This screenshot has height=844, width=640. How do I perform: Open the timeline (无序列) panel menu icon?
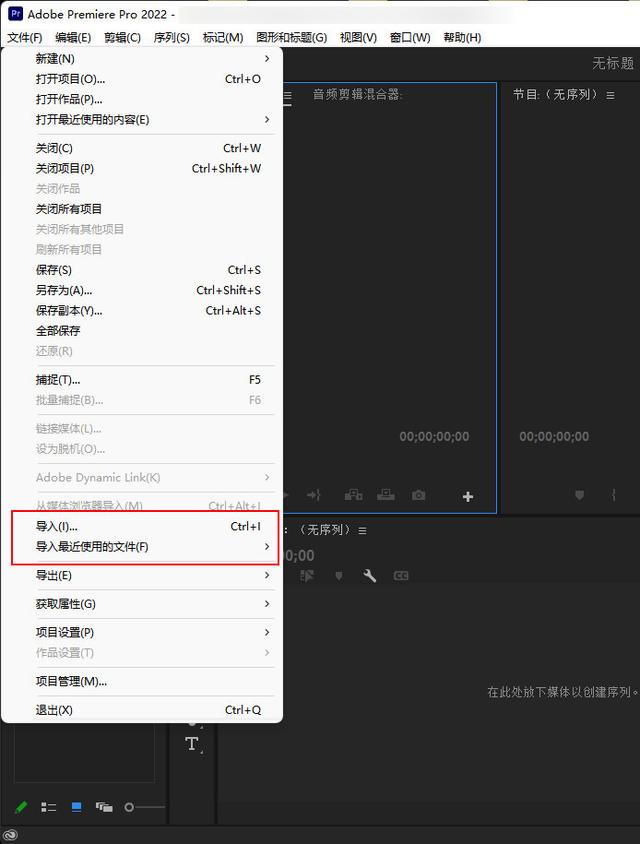(363, 531)
